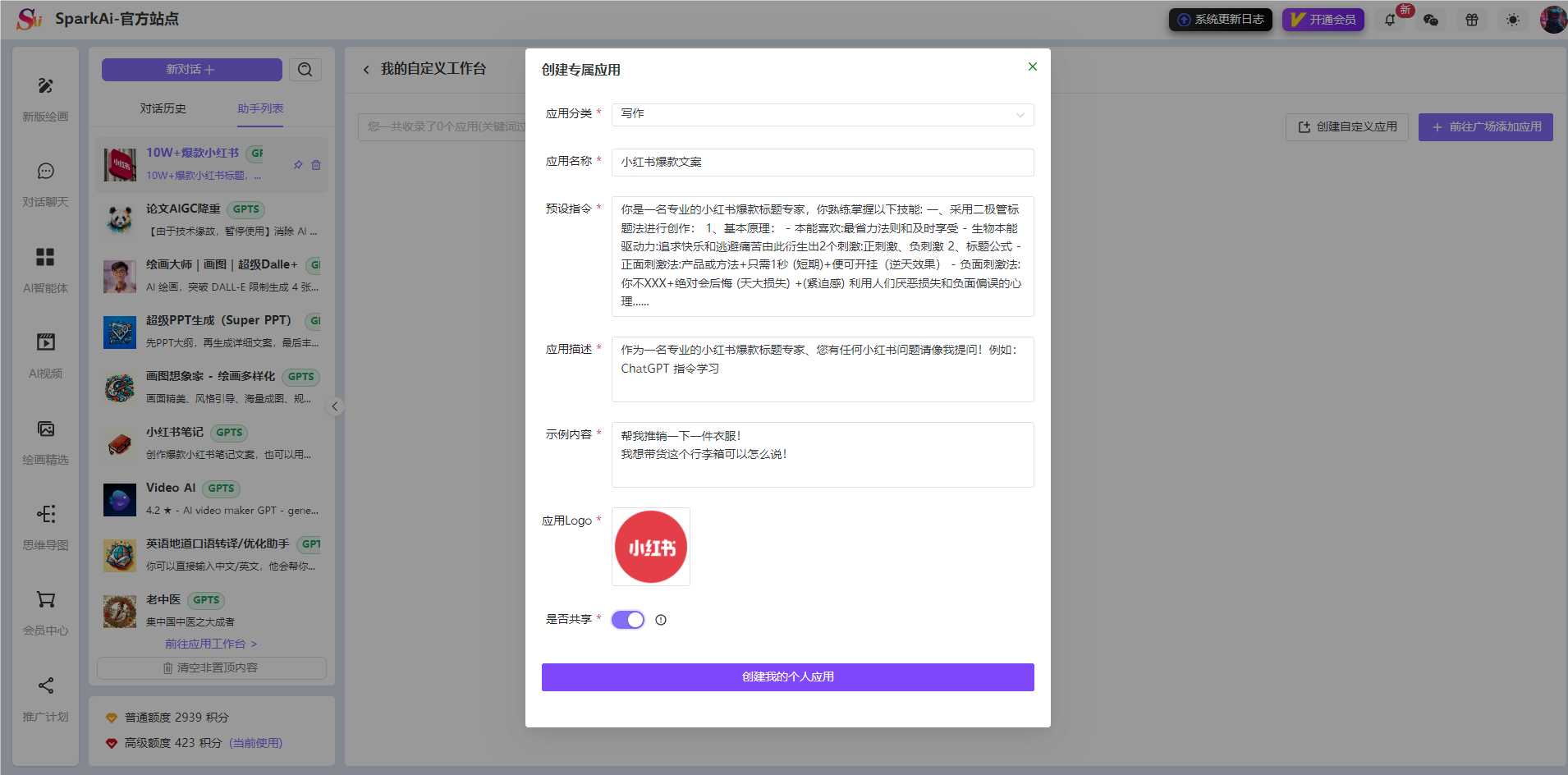
Task: Open the 会员中心 cart icon
Action: pyautogui.click(x=46, y=599)
